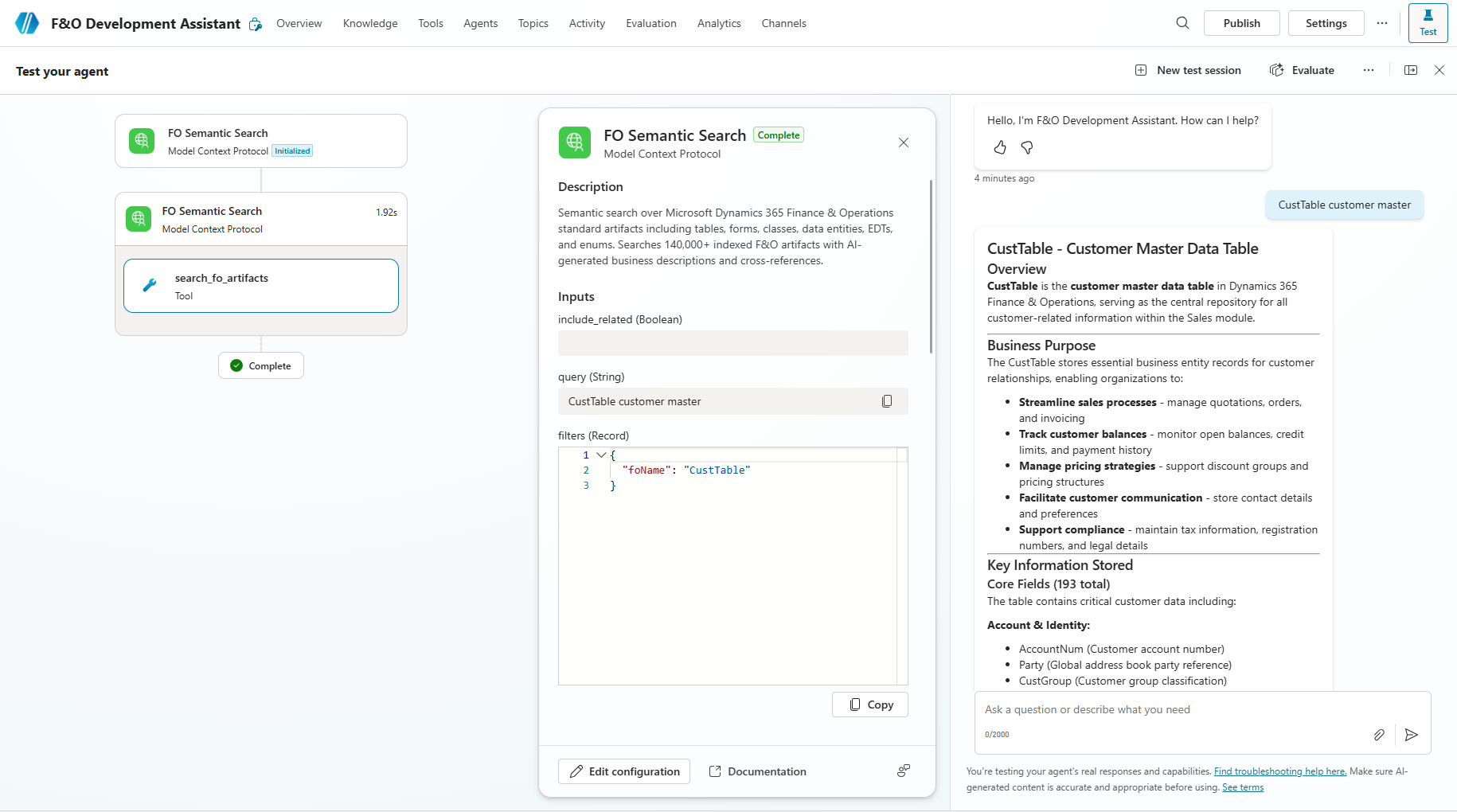
Task: Click the Complete status node
Action: pos(261,365)
